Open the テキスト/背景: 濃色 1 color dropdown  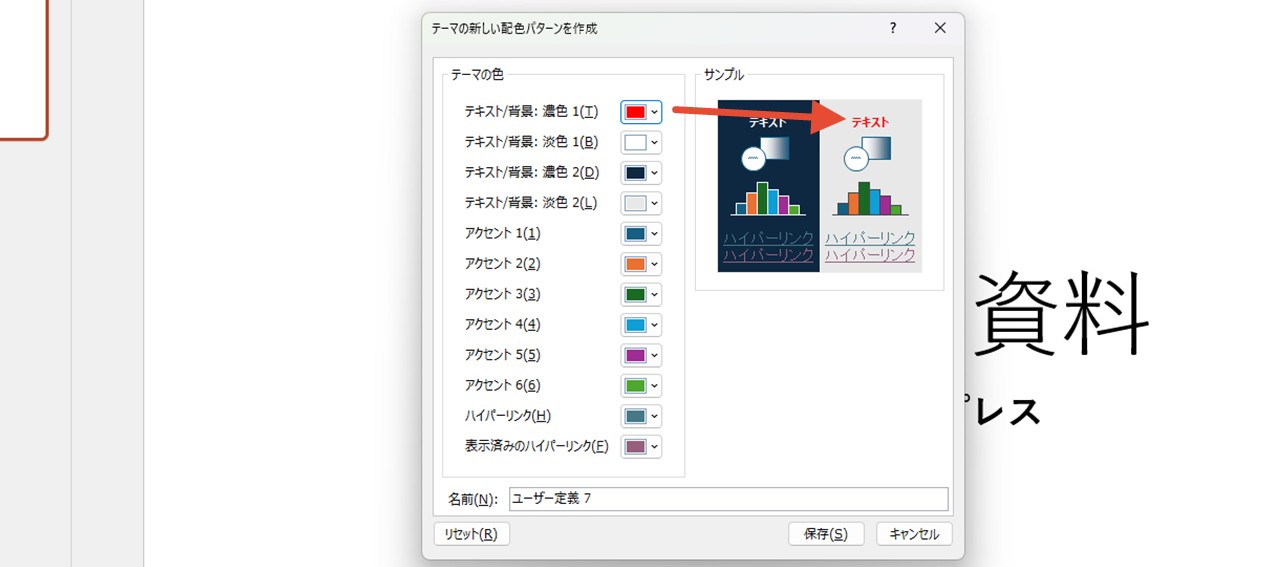tap(641, 112)
